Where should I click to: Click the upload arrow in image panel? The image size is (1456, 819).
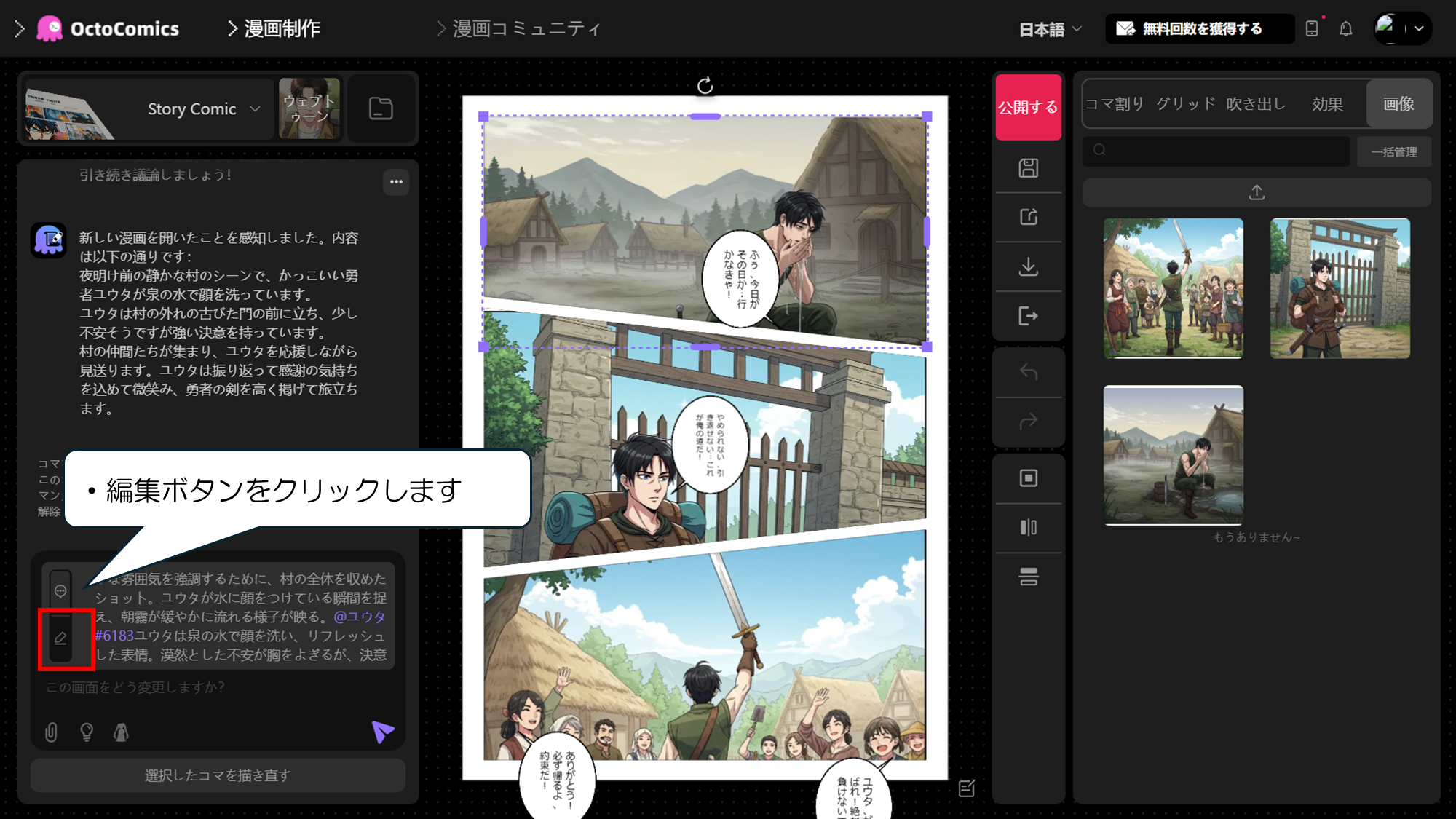[1257, 192]
